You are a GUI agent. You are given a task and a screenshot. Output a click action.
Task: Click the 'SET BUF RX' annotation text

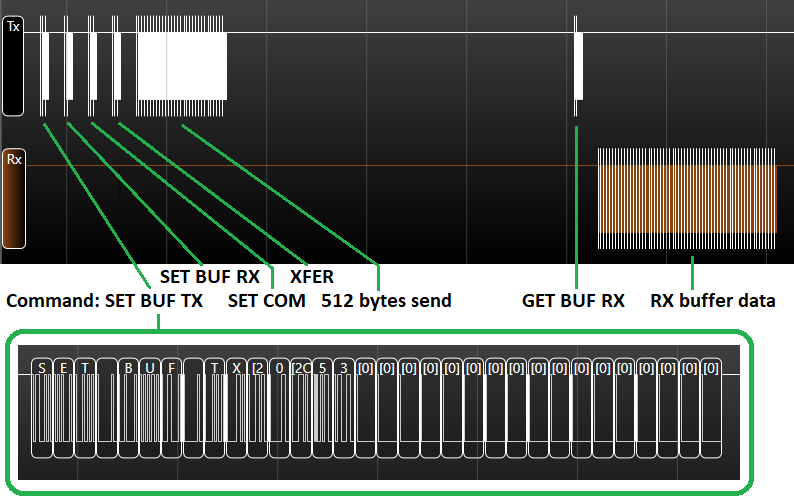pos(209,276)
